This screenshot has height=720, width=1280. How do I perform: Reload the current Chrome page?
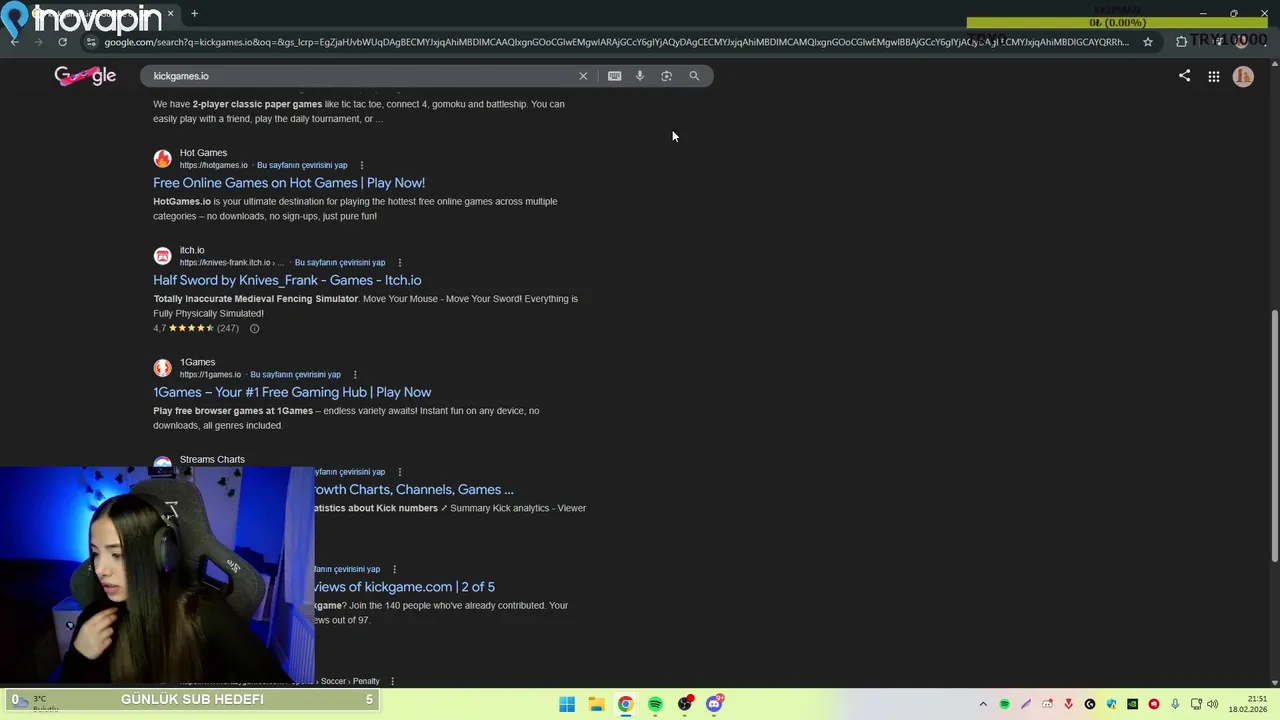[62, 42]
